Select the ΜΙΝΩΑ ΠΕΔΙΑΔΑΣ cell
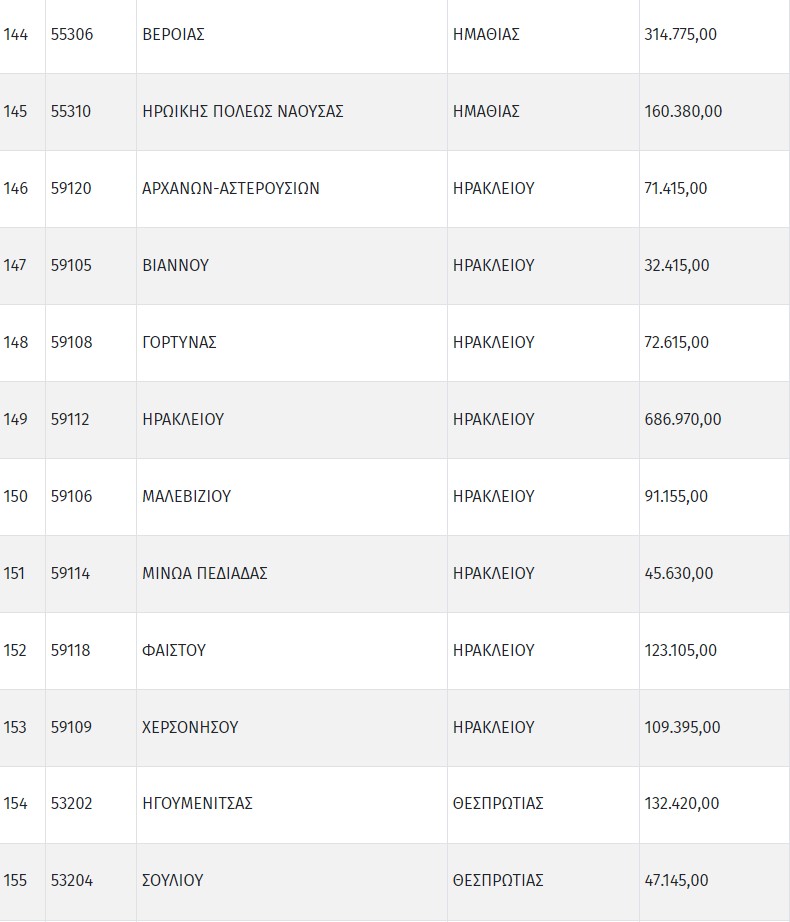Image resolution: width=790 pixels, height=922 pixels. coord(205,574)
